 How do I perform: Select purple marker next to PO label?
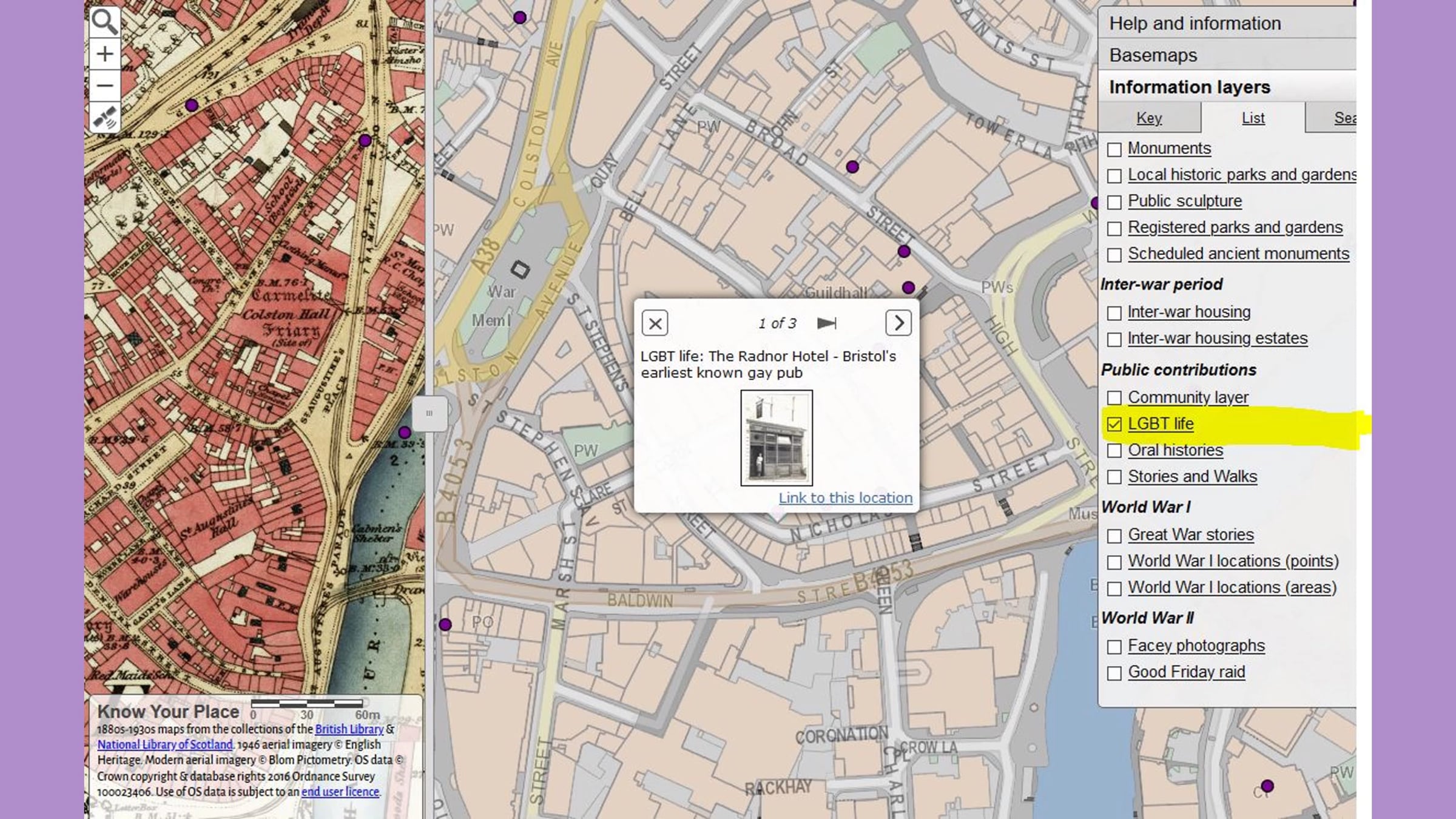pyautogui.click(x=445, y=624)
